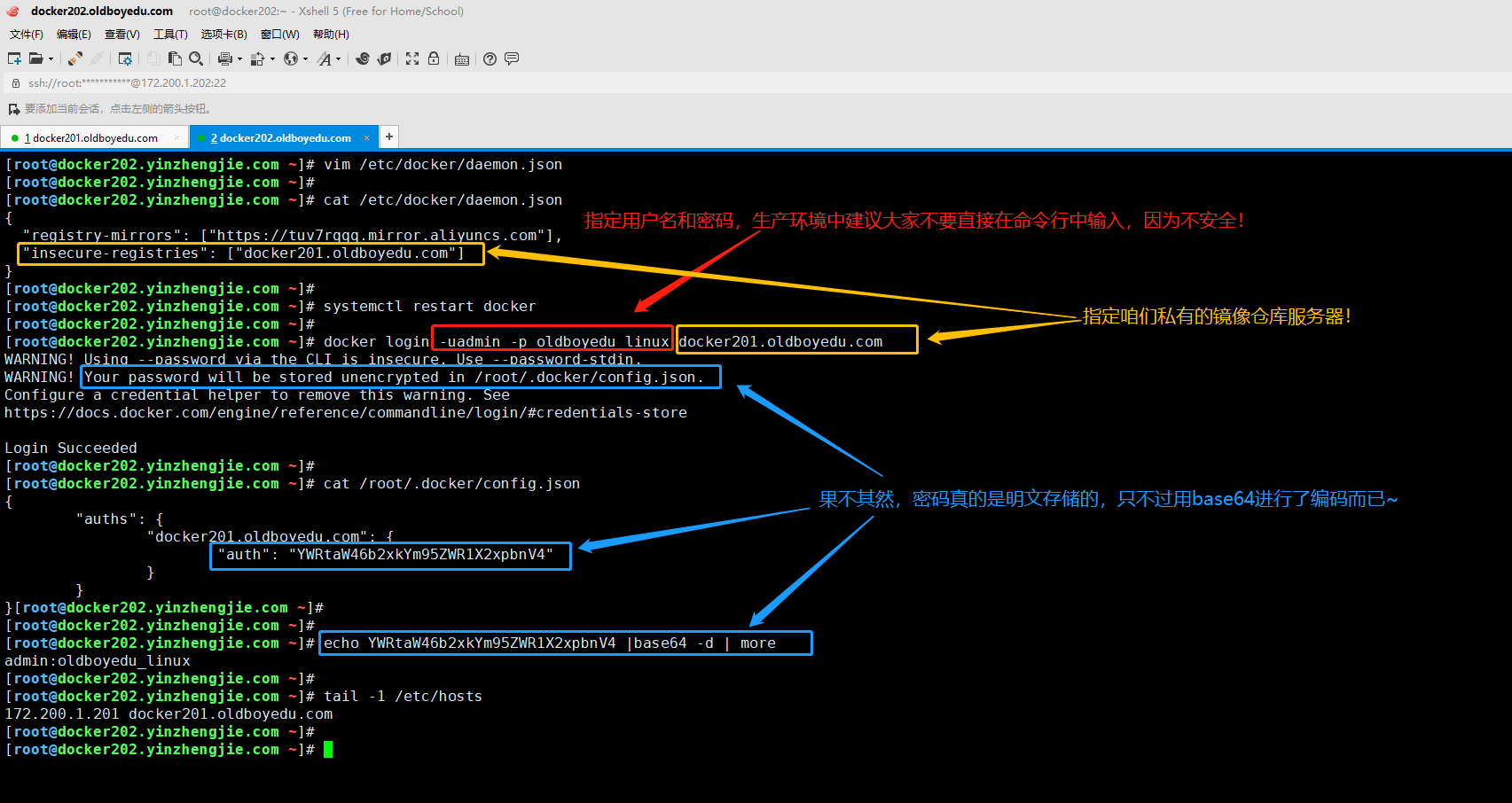Add a new tab with plus button
Viewport: 1512px width, 803px height.
click(388, 136)
